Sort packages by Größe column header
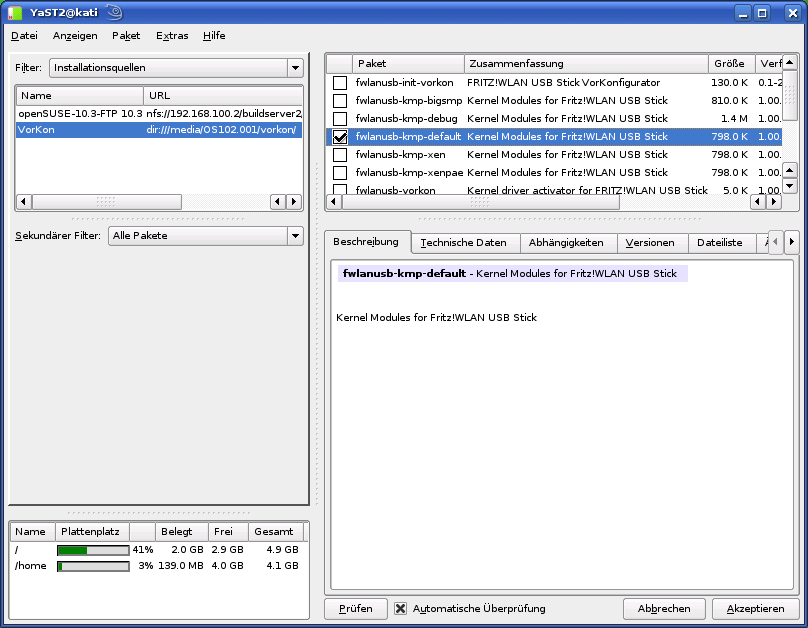This screenshot has width=808, height=628. (732, 63)
